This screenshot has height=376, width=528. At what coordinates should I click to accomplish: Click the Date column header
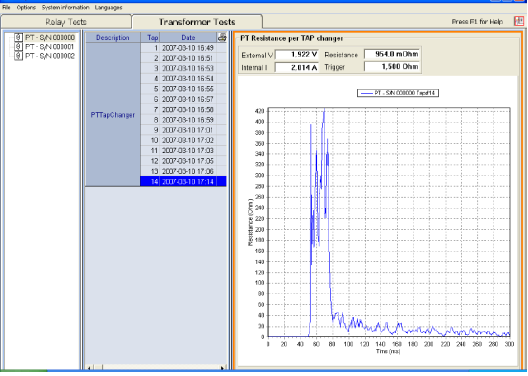(188, 37)
